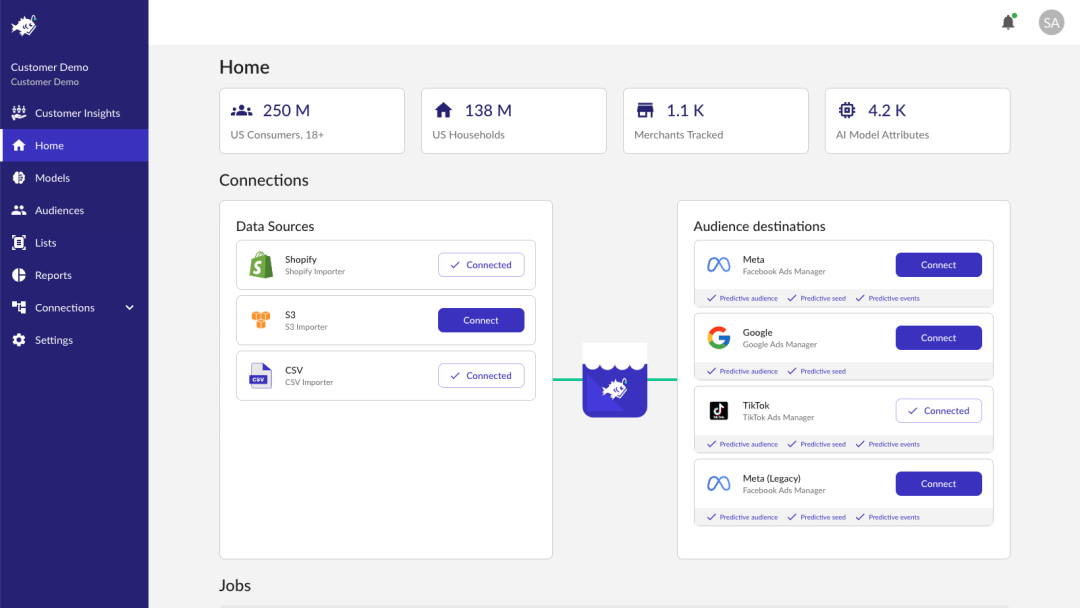
Task: Click the Connected button for CSV Importer
Action: pyautogui.click(x=481, y=375)
